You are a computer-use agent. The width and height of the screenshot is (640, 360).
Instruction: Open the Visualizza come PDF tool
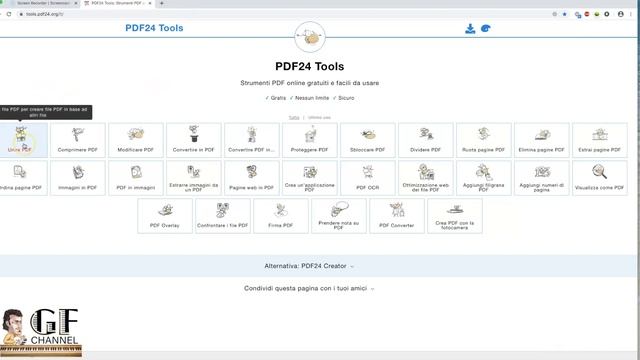(599, 178)
